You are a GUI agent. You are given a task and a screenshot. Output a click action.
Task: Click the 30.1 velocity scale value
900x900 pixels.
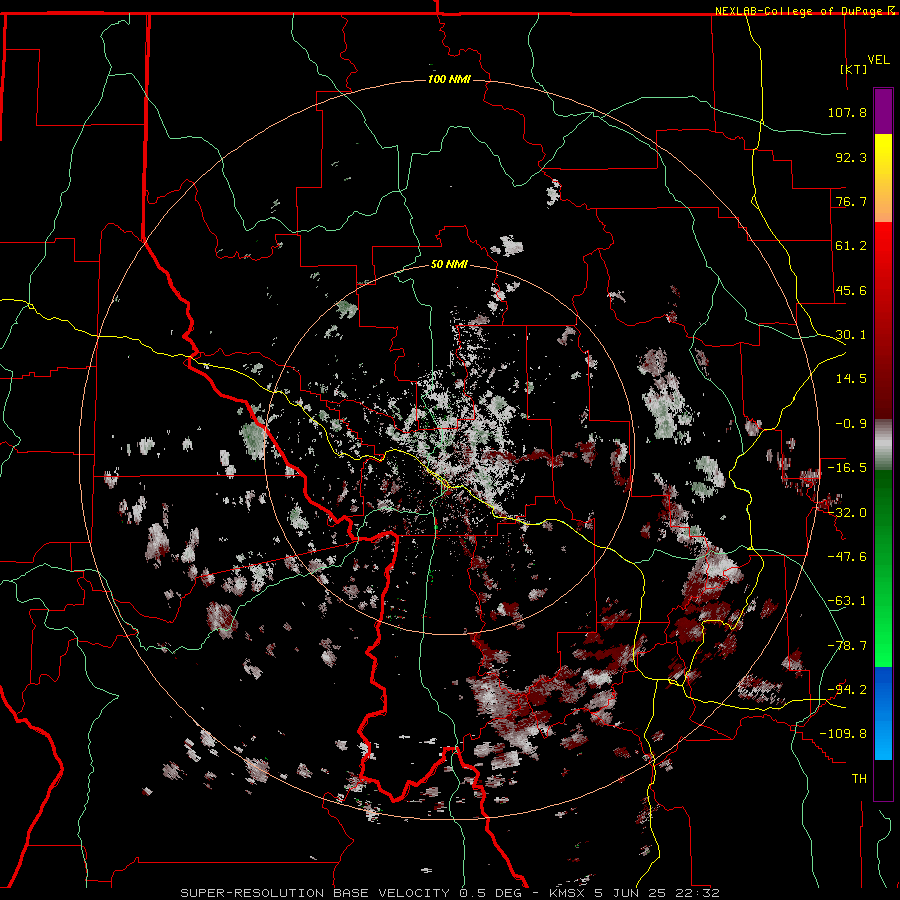click(851, 335)
